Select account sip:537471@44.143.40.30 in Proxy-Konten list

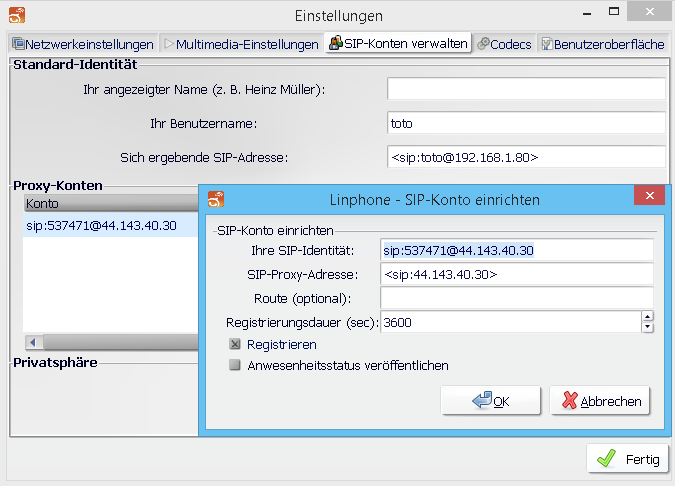(111, 226)
